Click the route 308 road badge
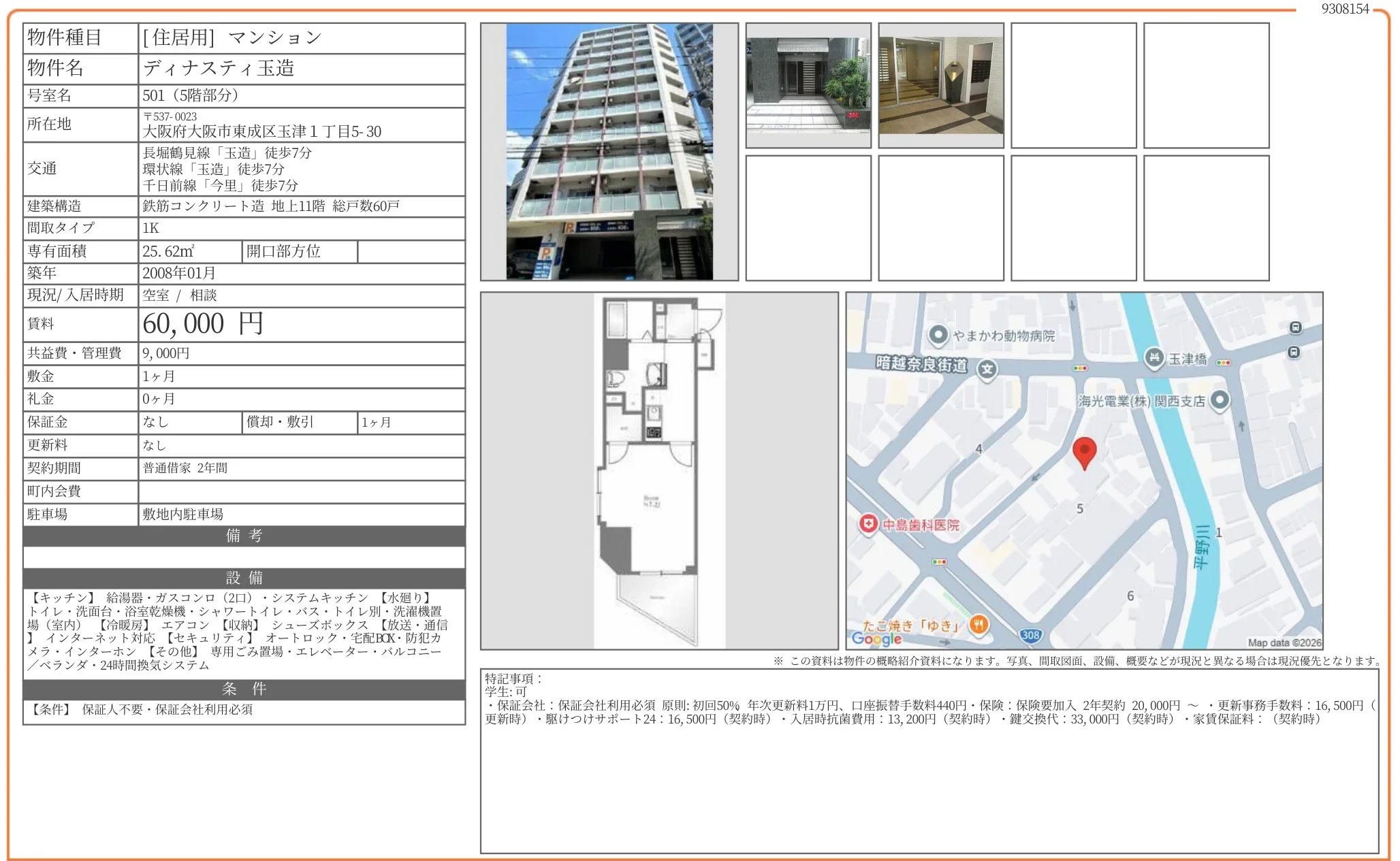 1030,635
